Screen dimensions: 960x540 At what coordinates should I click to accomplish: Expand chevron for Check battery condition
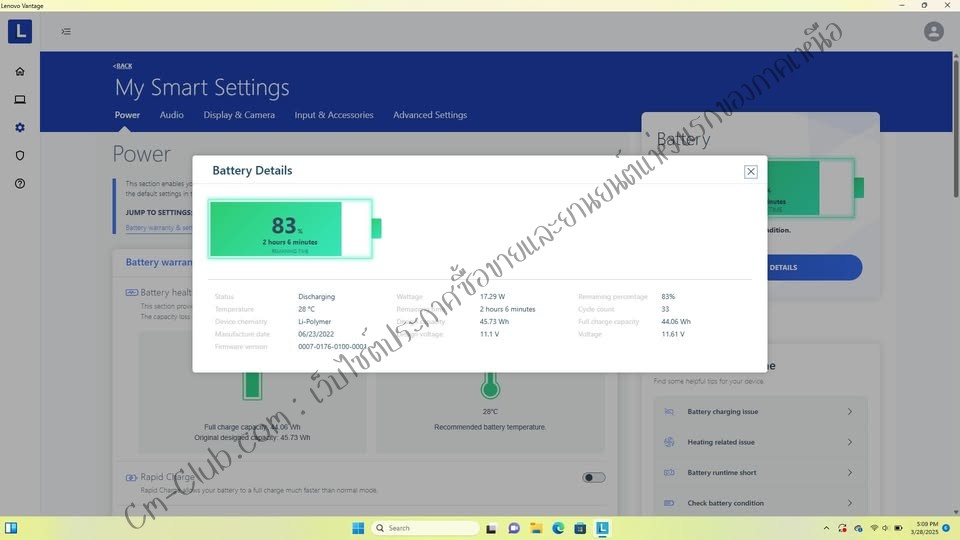[850, 503]
